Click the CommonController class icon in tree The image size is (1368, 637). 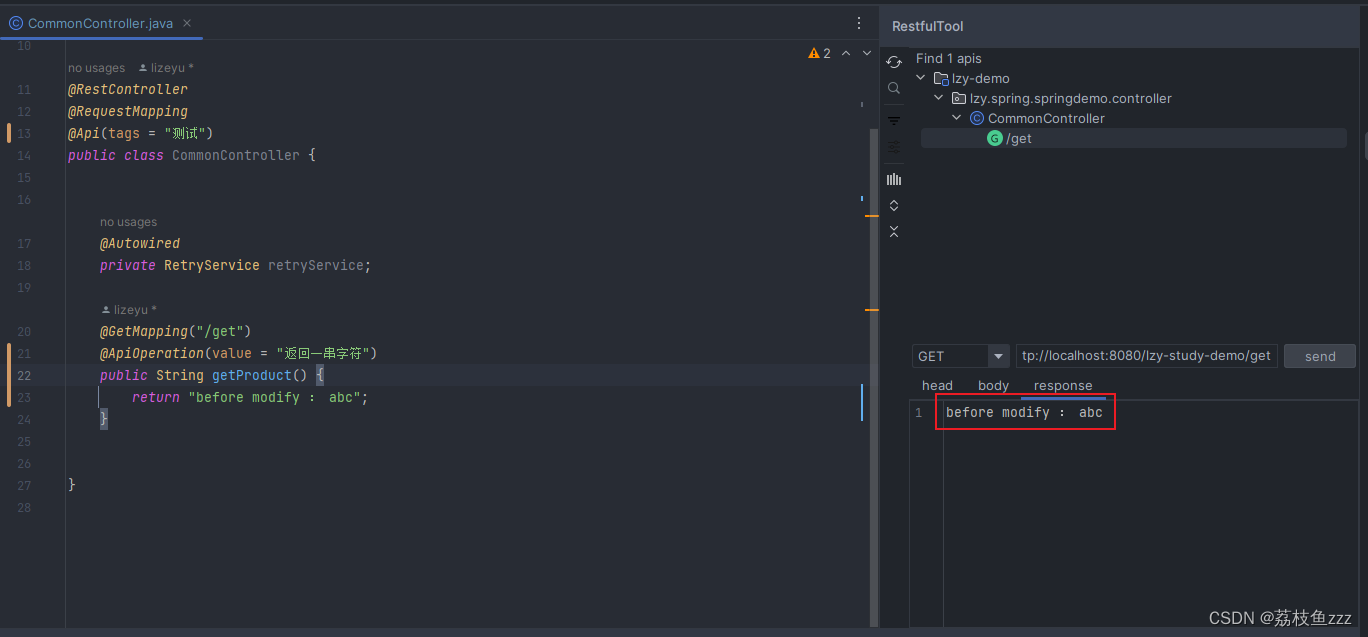977,118
